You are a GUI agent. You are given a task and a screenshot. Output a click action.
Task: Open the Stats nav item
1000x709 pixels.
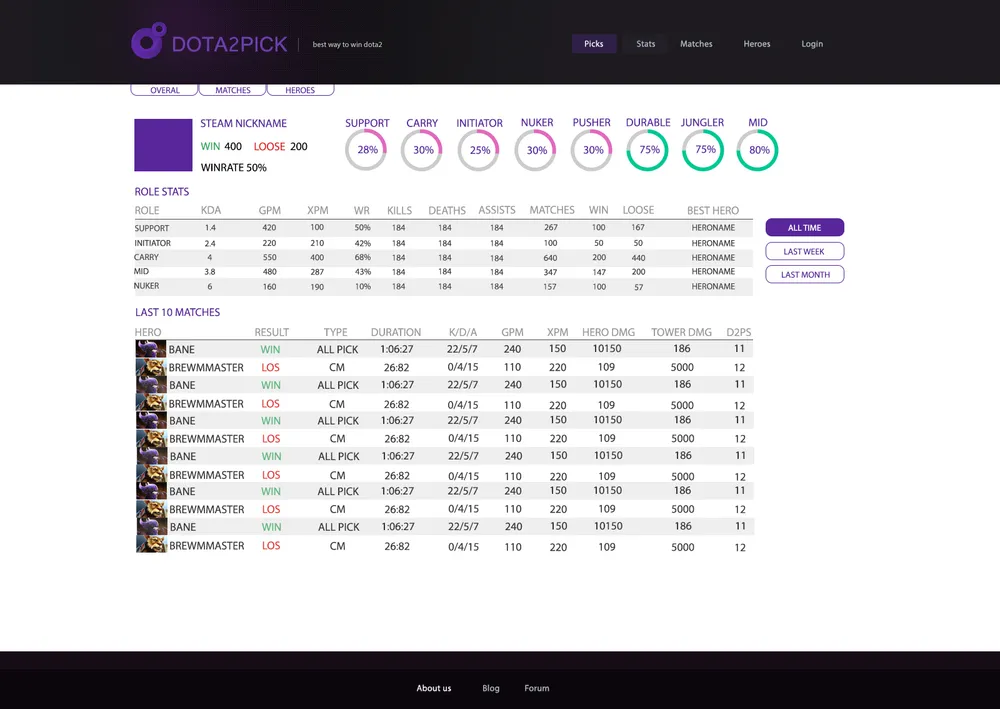pos(645,43)
